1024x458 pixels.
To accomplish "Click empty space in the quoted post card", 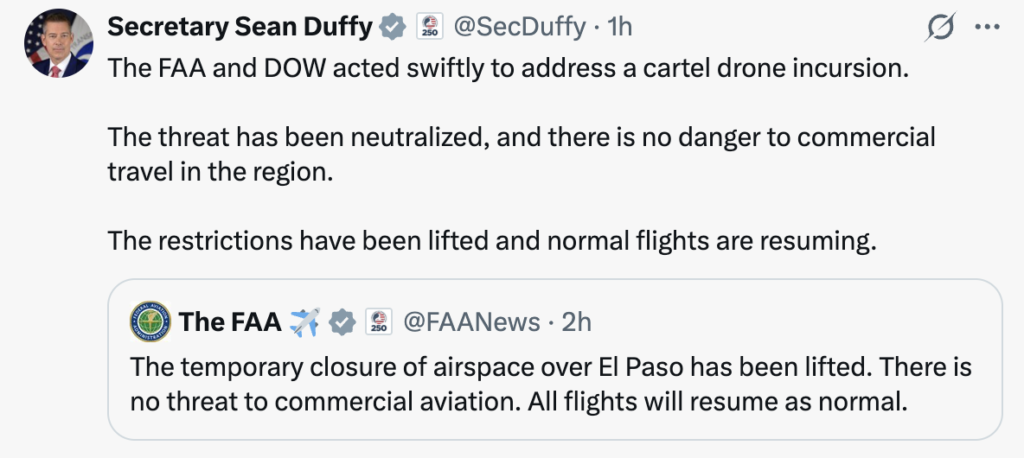I will tap(800, 320).
